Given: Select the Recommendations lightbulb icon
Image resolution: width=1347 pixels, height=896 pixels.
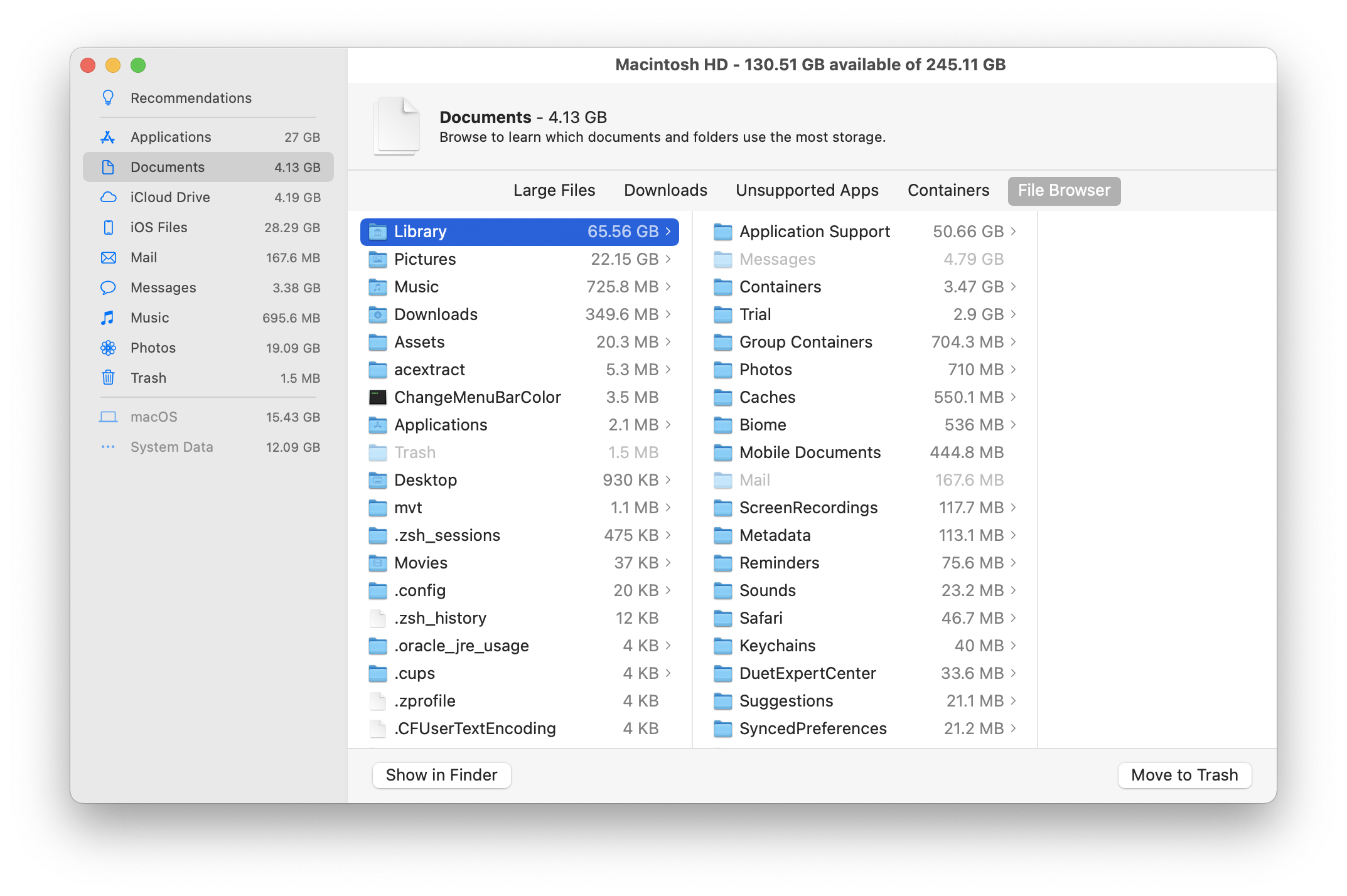Looking at the screenshot, I should coord(109,97).
